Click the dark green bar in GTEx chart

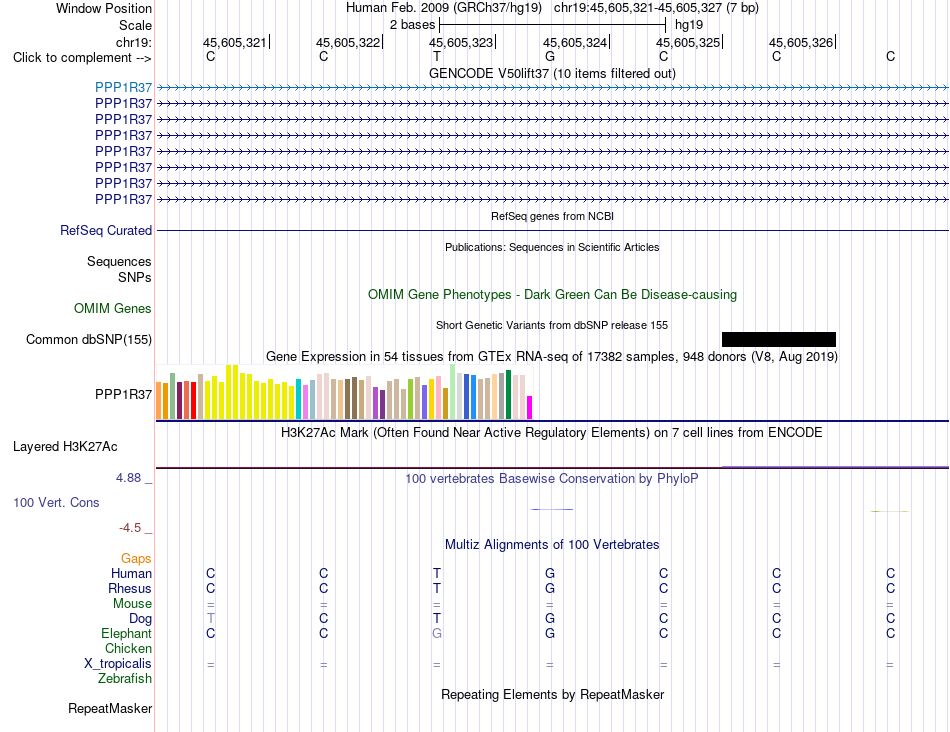(509, 394)
